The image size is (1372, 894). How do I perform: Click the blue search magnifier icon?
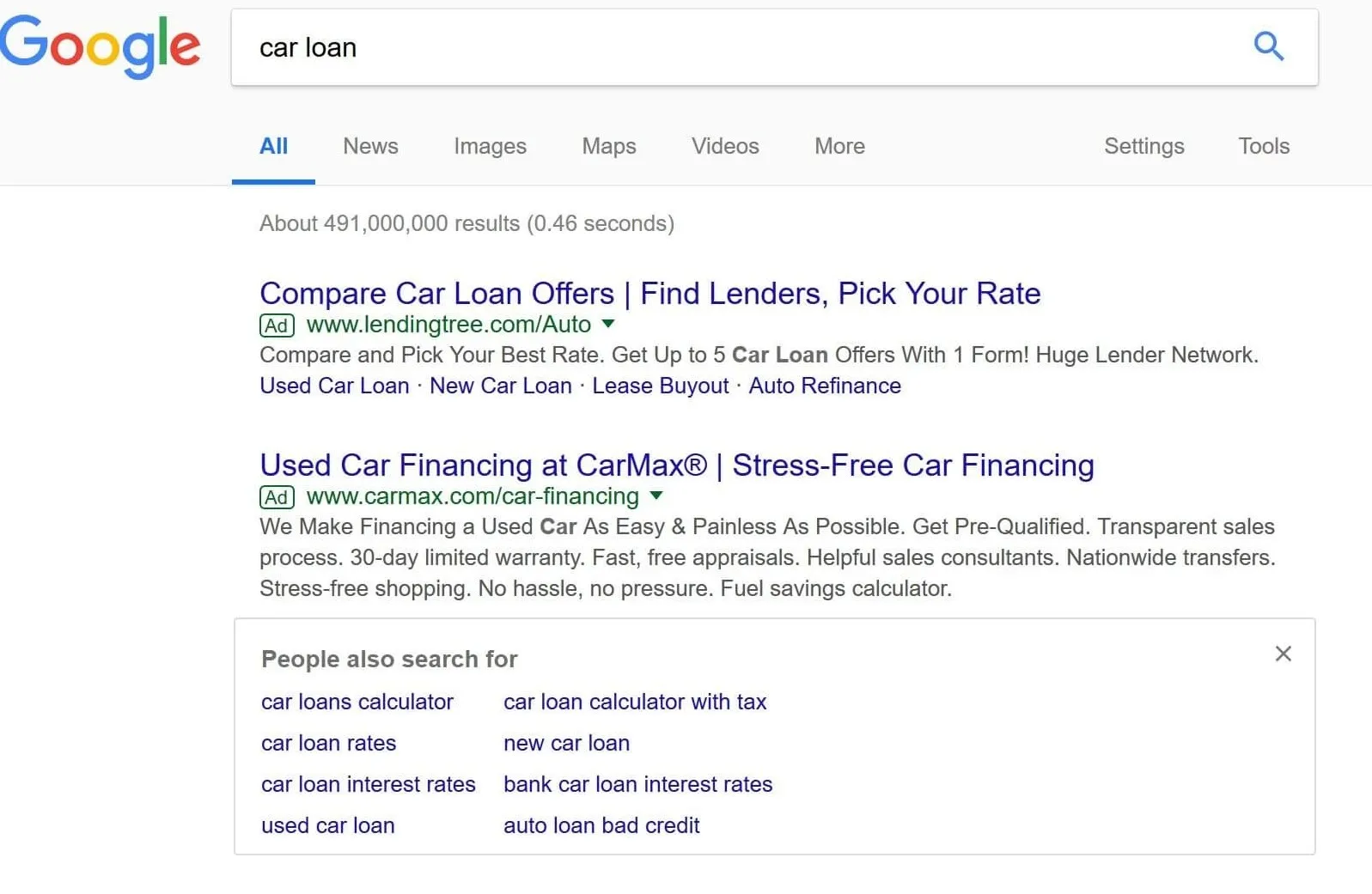coord(1269,46)
